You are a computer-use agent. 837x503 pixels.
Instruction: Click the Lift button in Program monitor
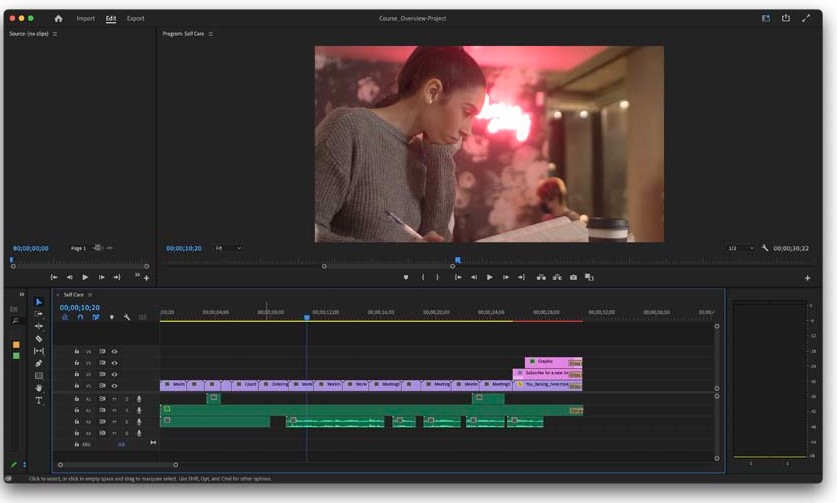coord(541,278)
